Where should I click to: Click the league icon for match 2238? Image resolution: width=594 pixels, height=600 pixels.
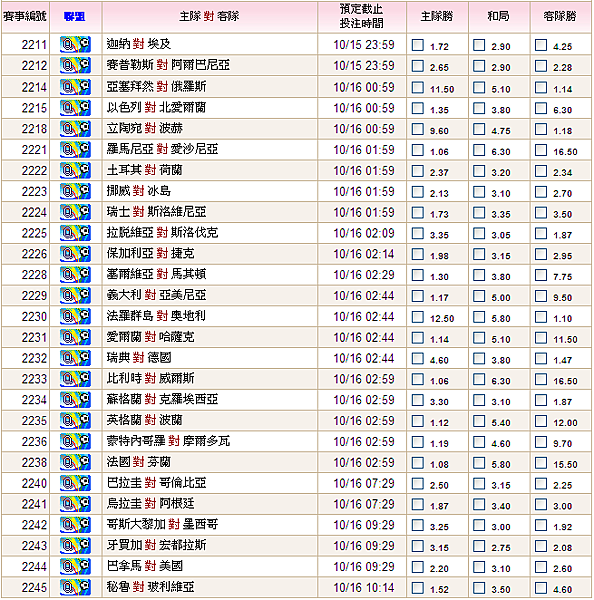point(75,462)
